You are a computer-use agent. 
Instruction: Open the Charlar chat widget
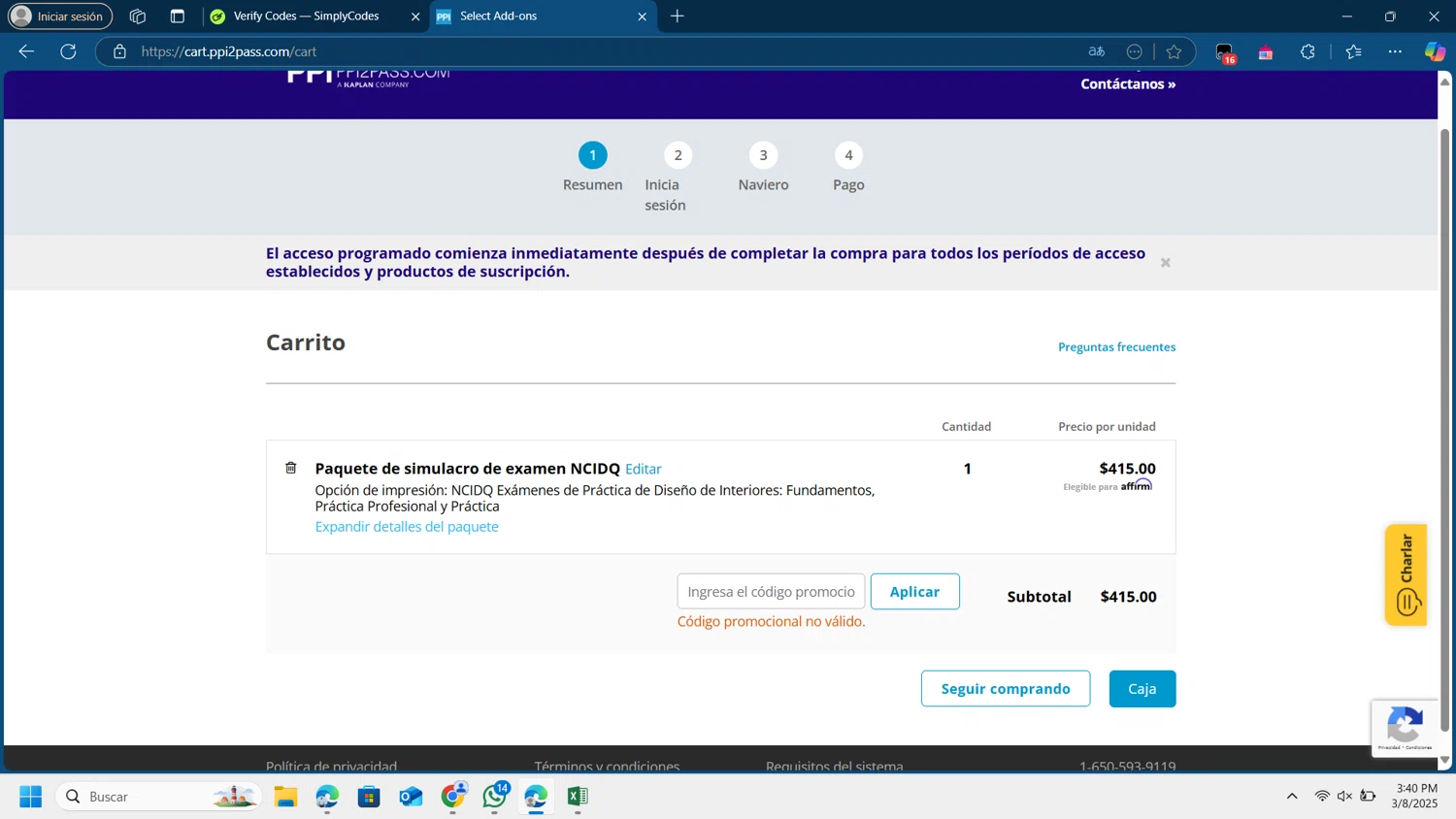[1406, 574]
